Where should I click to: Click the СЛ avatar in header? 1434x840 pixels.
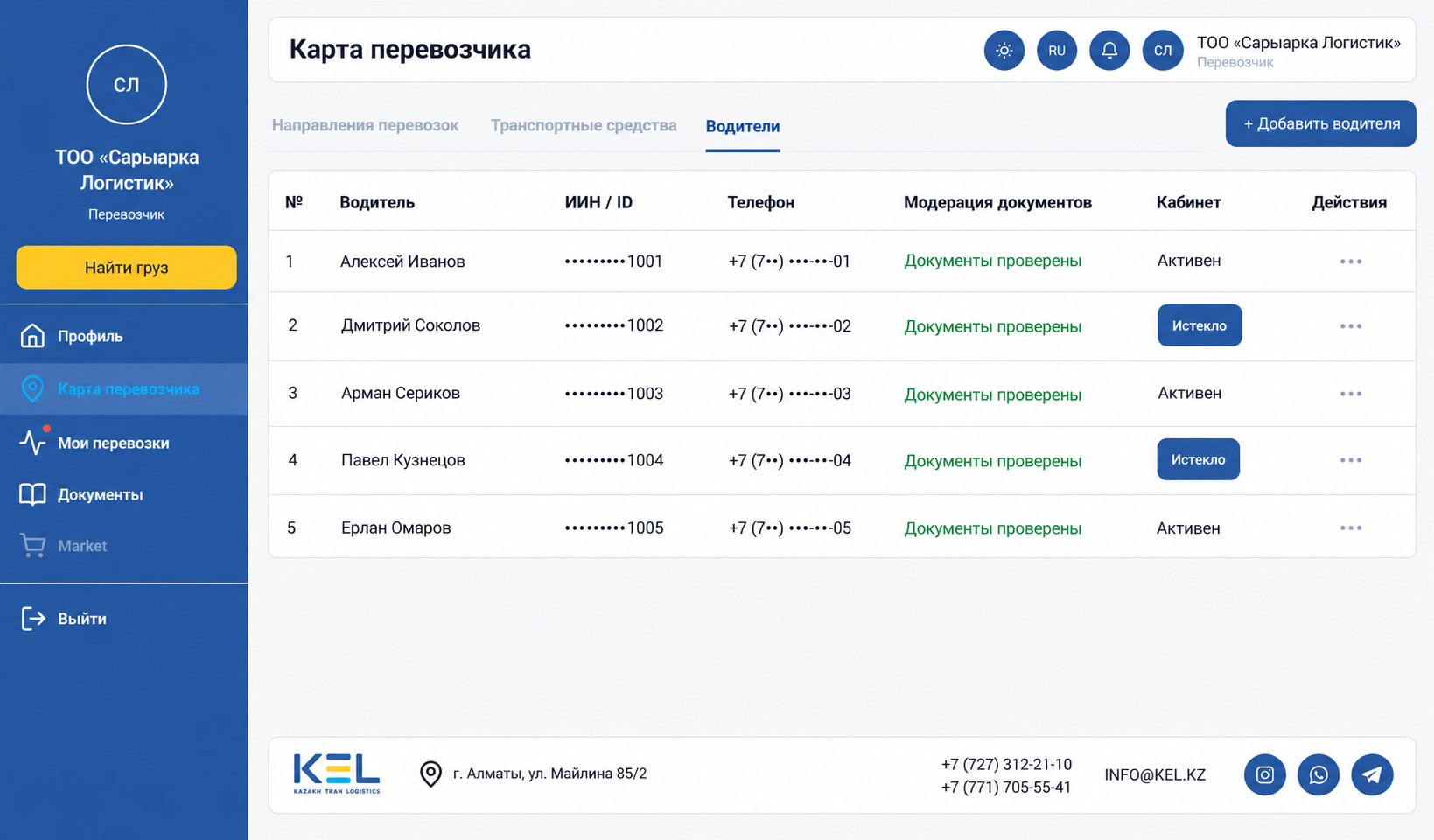1163,51
